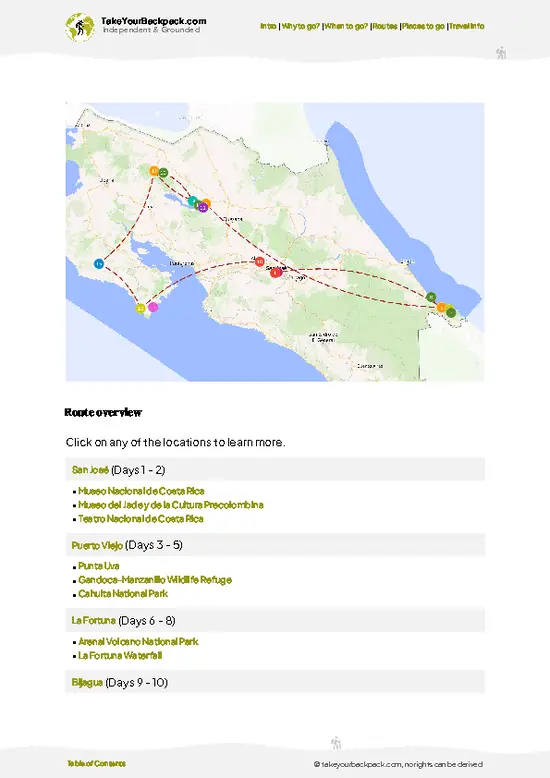The width and height of the screenshot is (550, 778).
Task: Open the Travel info navigation link
Action: (x=467, y=26)
